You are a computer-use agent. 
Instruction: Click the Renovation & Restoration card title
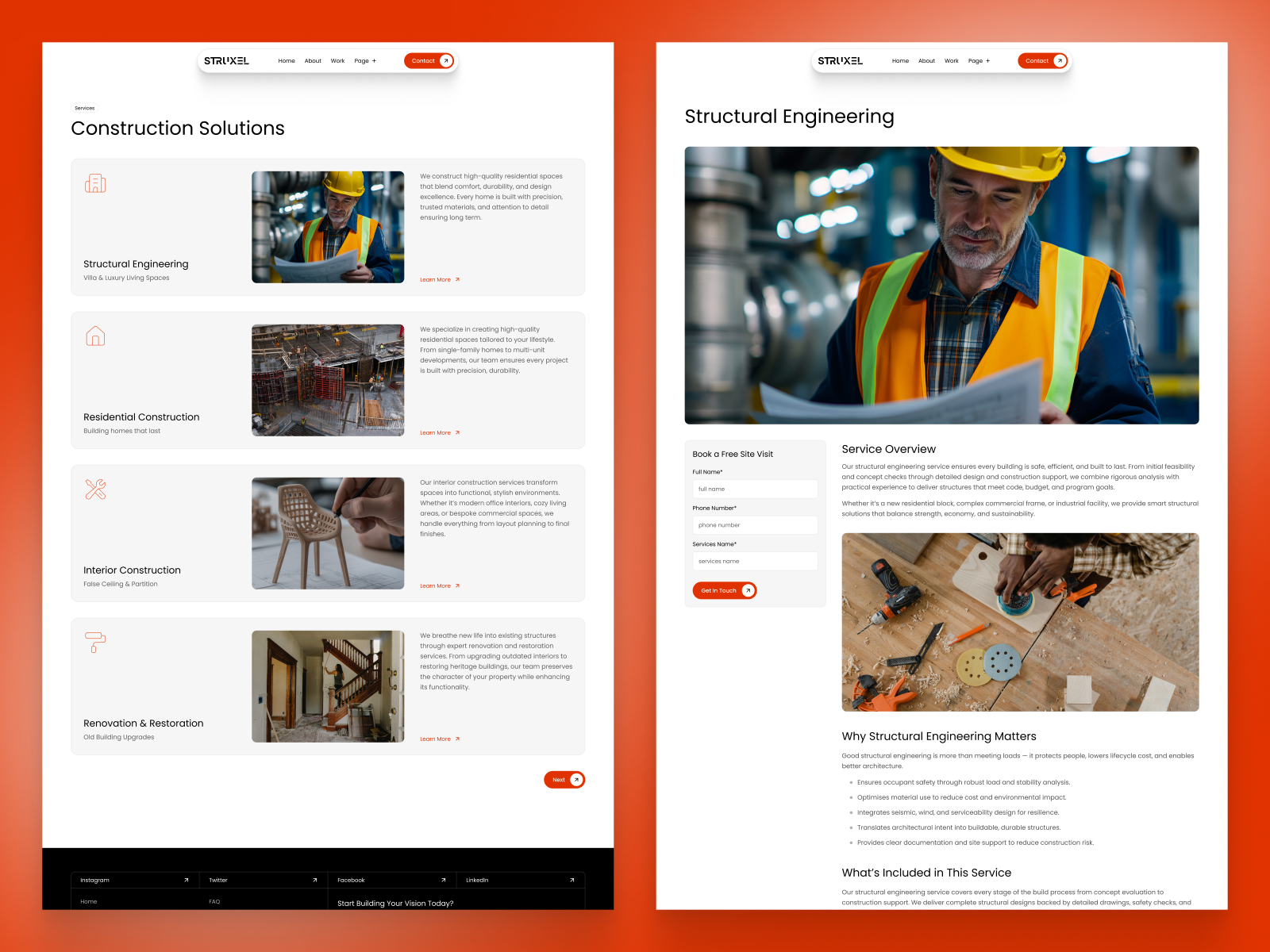tap(143, 724)
